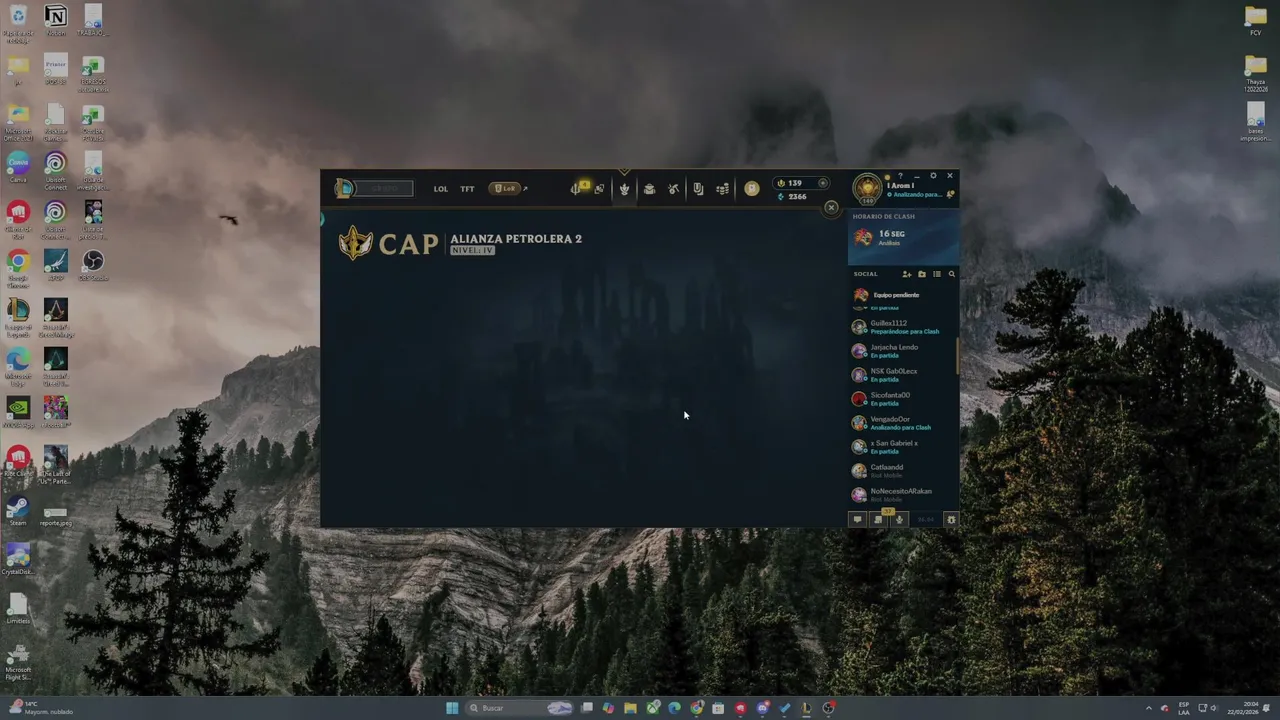The image size is (1280, 720).
Task: Click the friends list scrollbar
Action: click(957, 356)
